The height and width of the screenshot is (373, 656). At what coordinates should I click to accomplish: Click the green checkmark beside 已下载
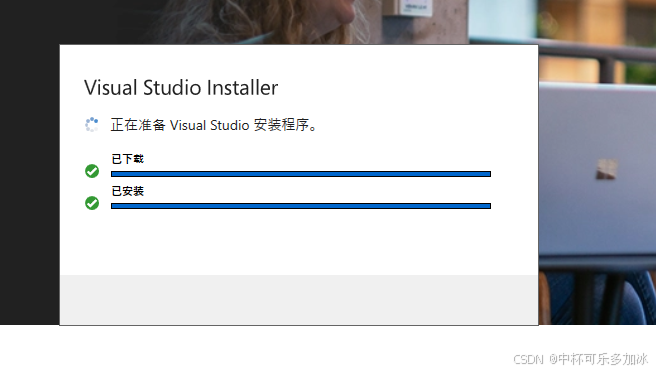[92, 171]
